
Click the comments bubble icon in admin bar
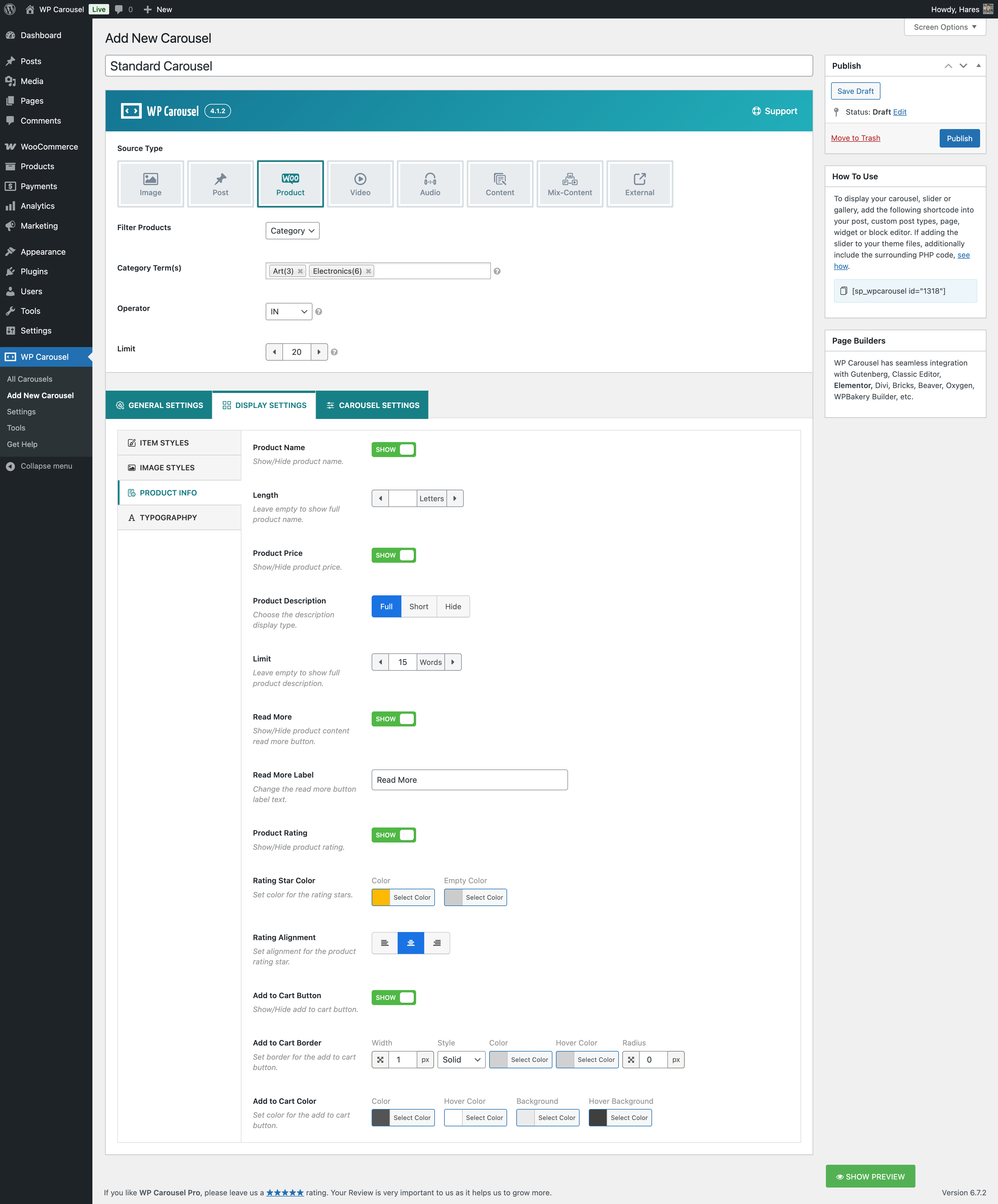(x=119, y=9)
